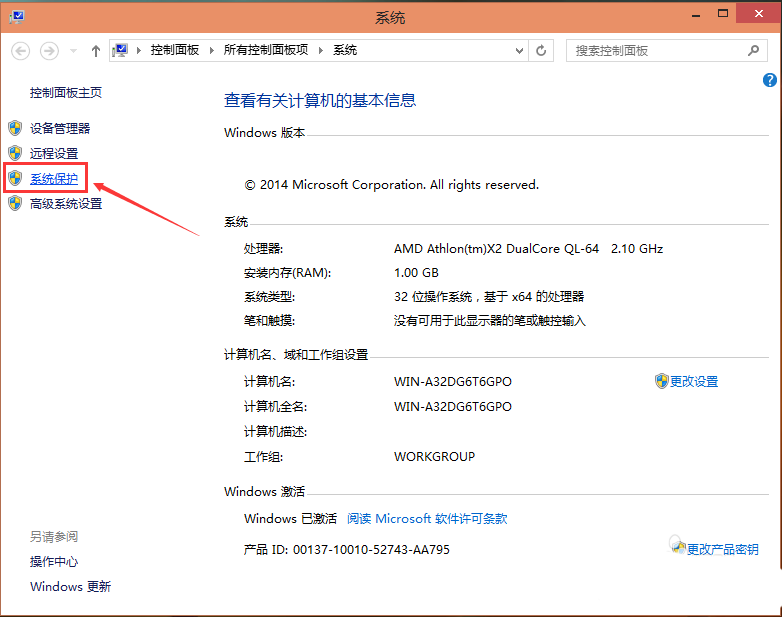Click the shield icon beside 设备管理器
The height and width of the screenshot is (617, 782).
point(15,128)
